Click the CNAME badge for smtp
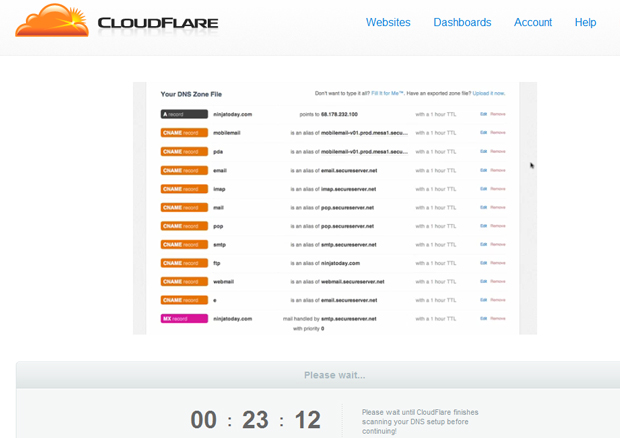Viewport: 620px width, 438px height. pos(184,245)
